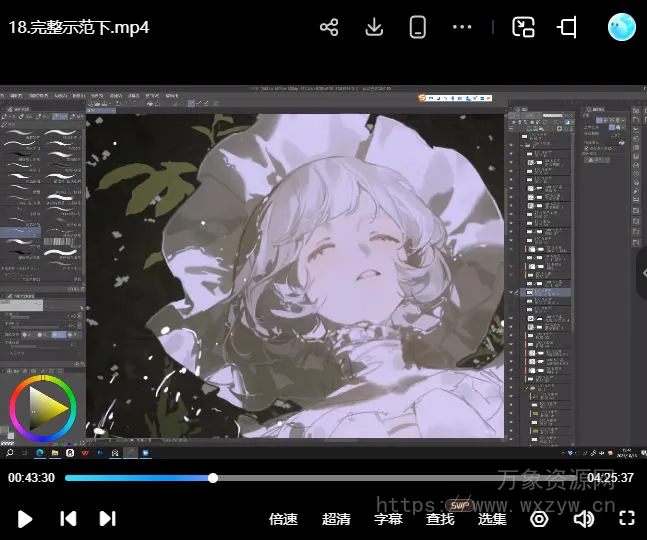Screen dimensions: 647x540
Task: Click the 查找 search button
Action: (x=440, y=519)
